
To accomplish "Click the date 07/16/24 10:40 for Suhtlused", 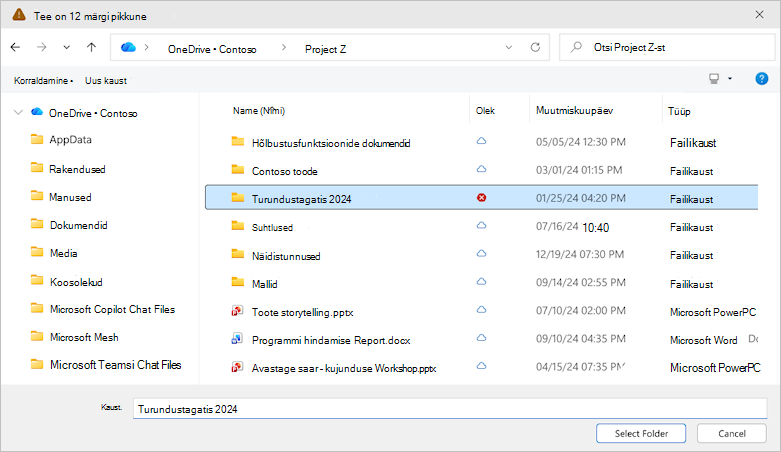I will (572, 227).
